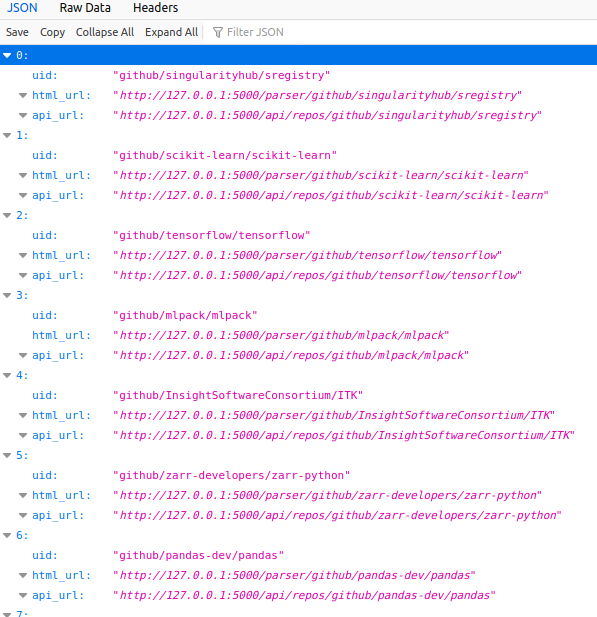The width and height of the screenshot is (597, 617).
Task: Open the api/repos/github/scikit-learn/scikit-learn link
Action: [331, 195]
